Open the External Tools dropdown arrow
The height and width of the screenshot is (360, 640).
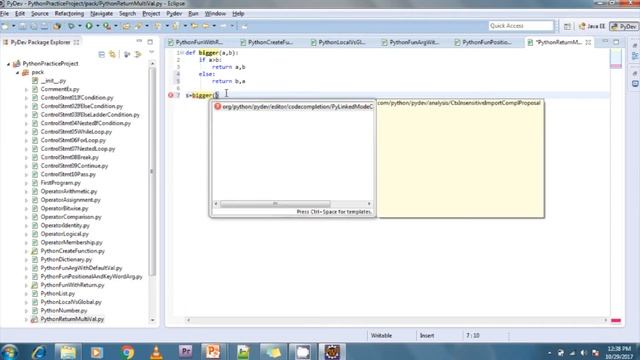tap(116, 26)
